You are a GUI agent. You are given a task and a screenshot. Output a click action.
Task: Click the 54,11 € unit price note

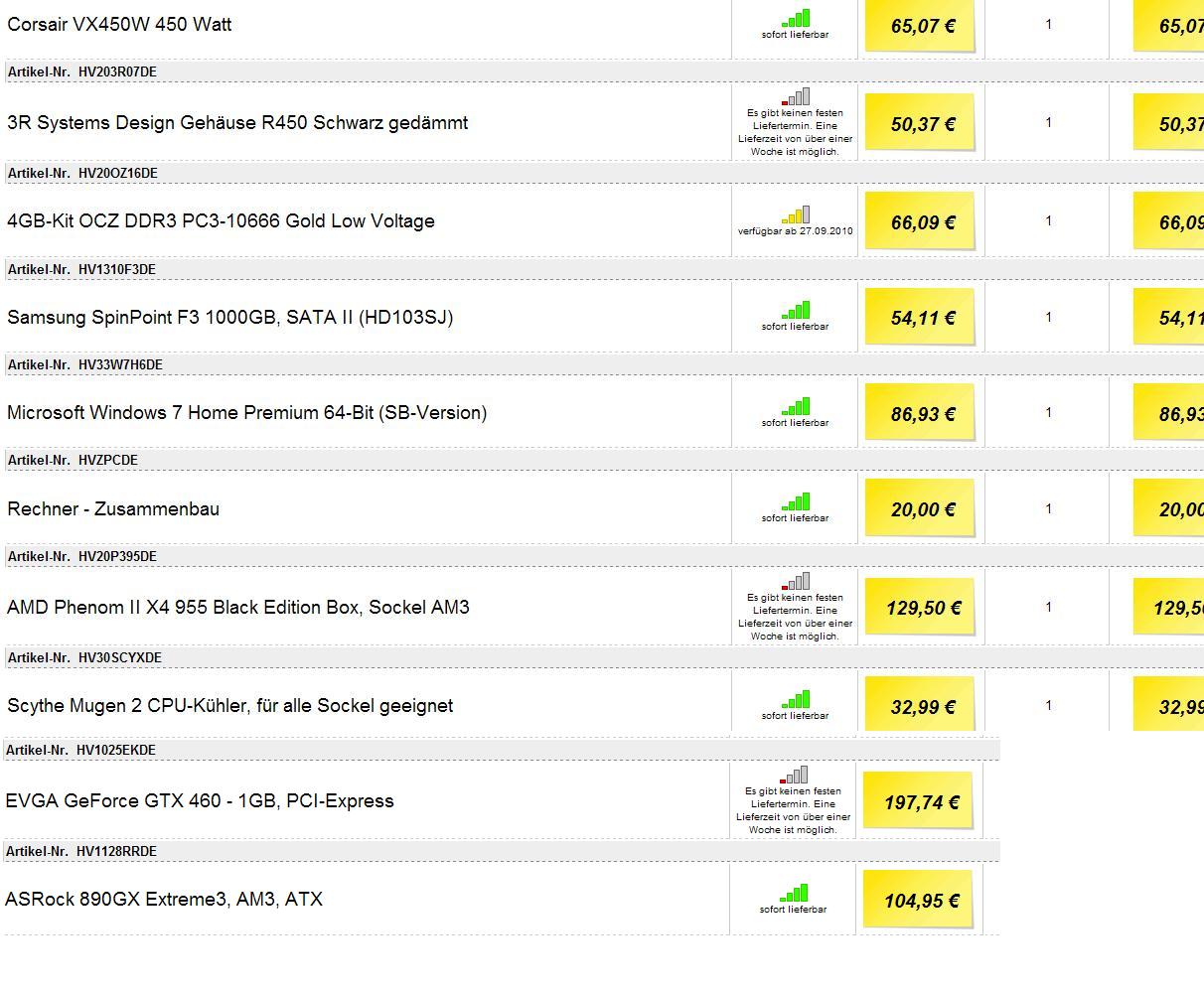[x=920, y=318]
